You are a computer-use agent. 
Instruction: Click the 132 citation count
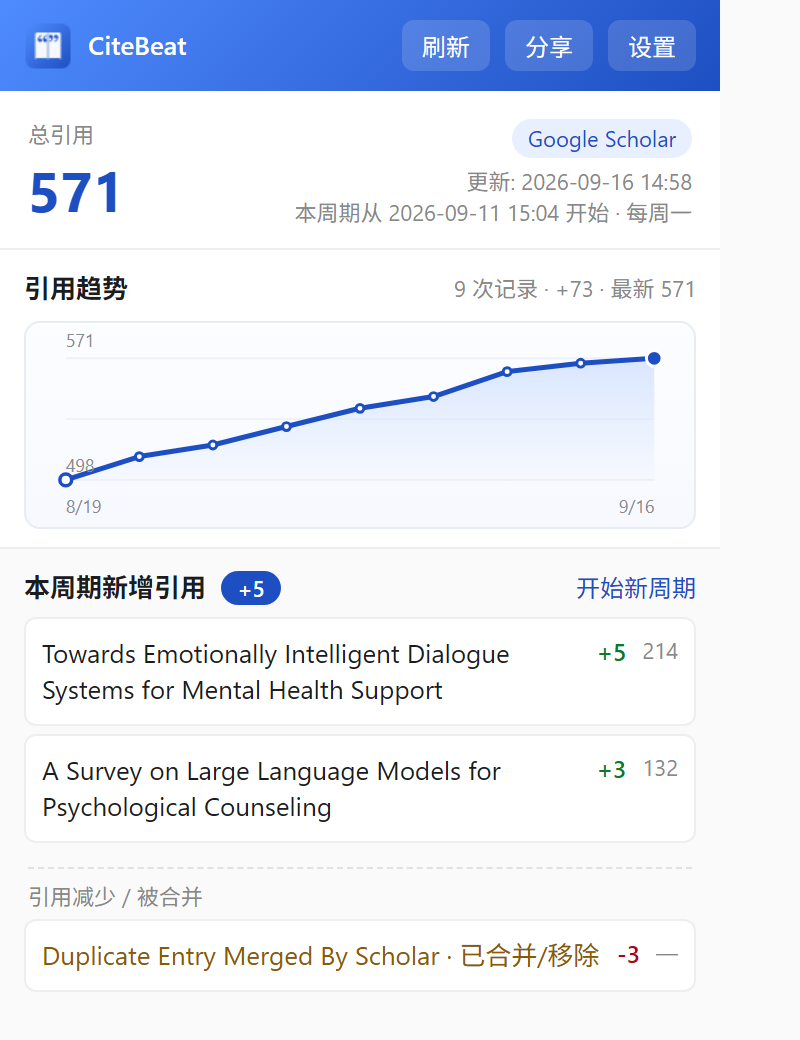(660, 769)
